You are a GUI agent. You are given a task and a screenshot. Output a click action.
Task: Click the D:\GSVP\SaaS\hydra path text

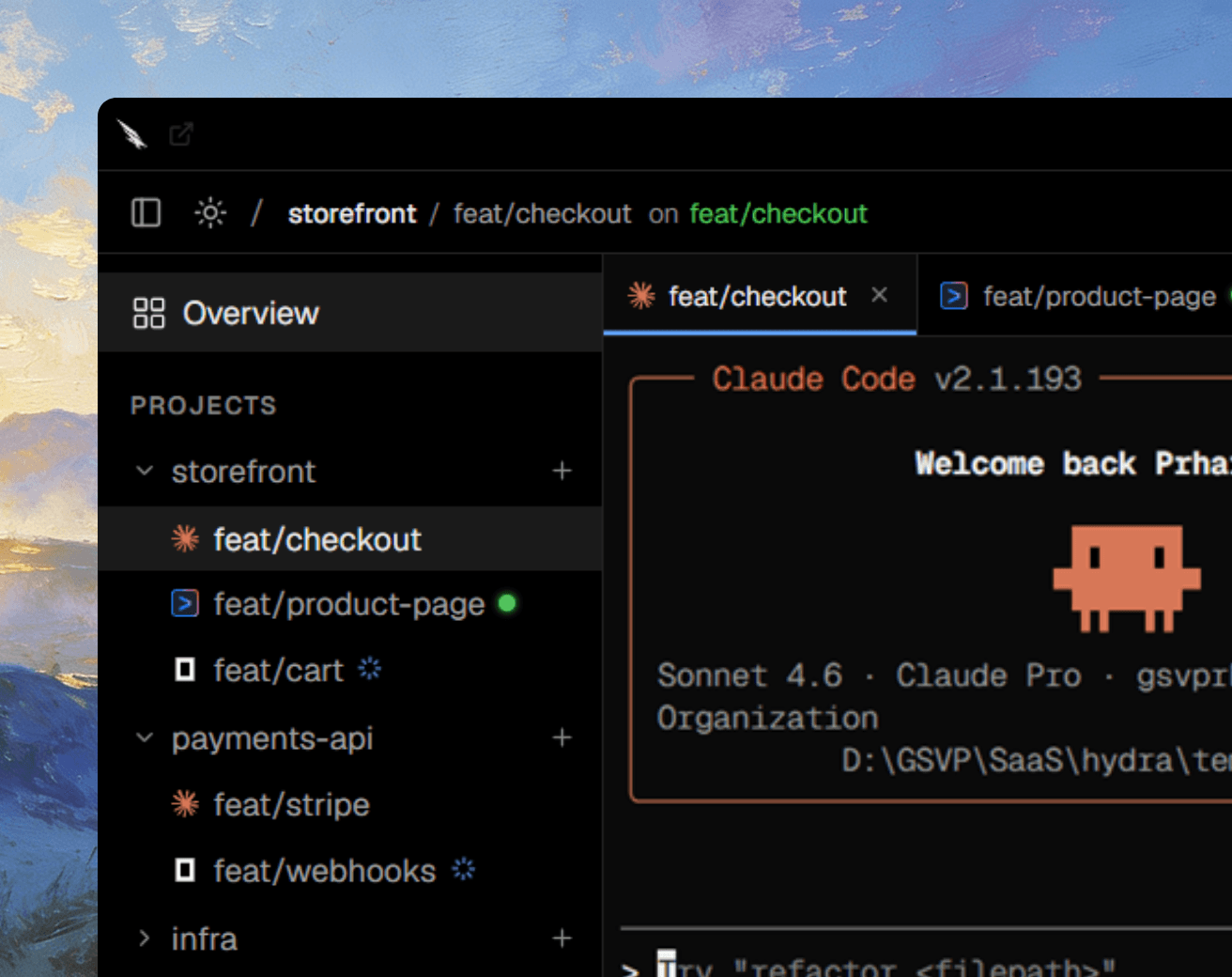(x=1037, y=759)
